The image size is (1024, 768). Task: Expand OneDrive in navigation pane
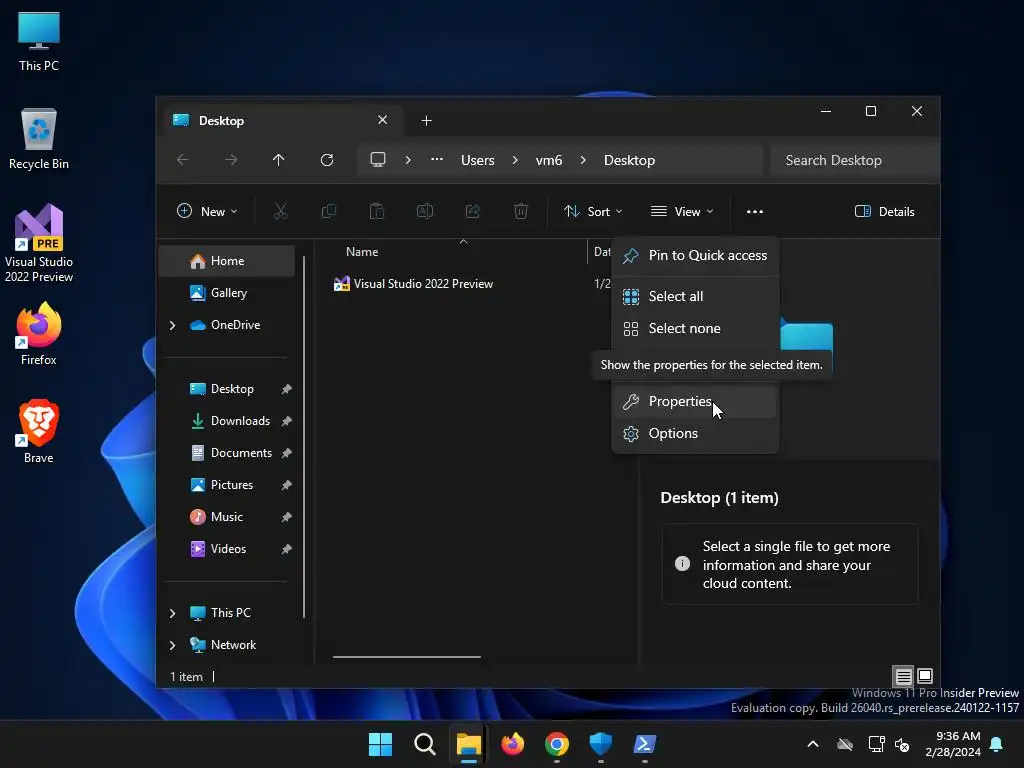click(x=172, y=325)
